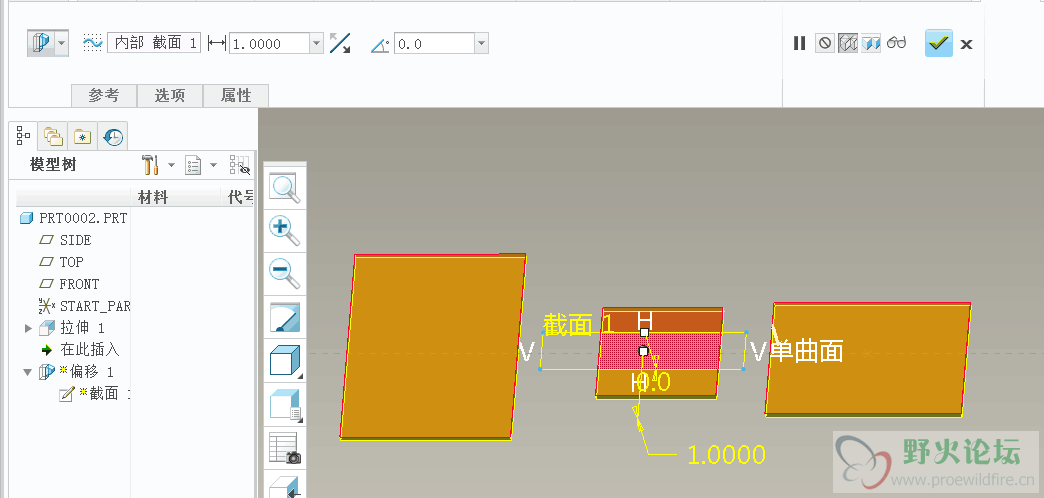This screenshot has width=1044, height=498.
Task: Click the upper white drag handle on the sketch
Action: [x=644, y=332]
